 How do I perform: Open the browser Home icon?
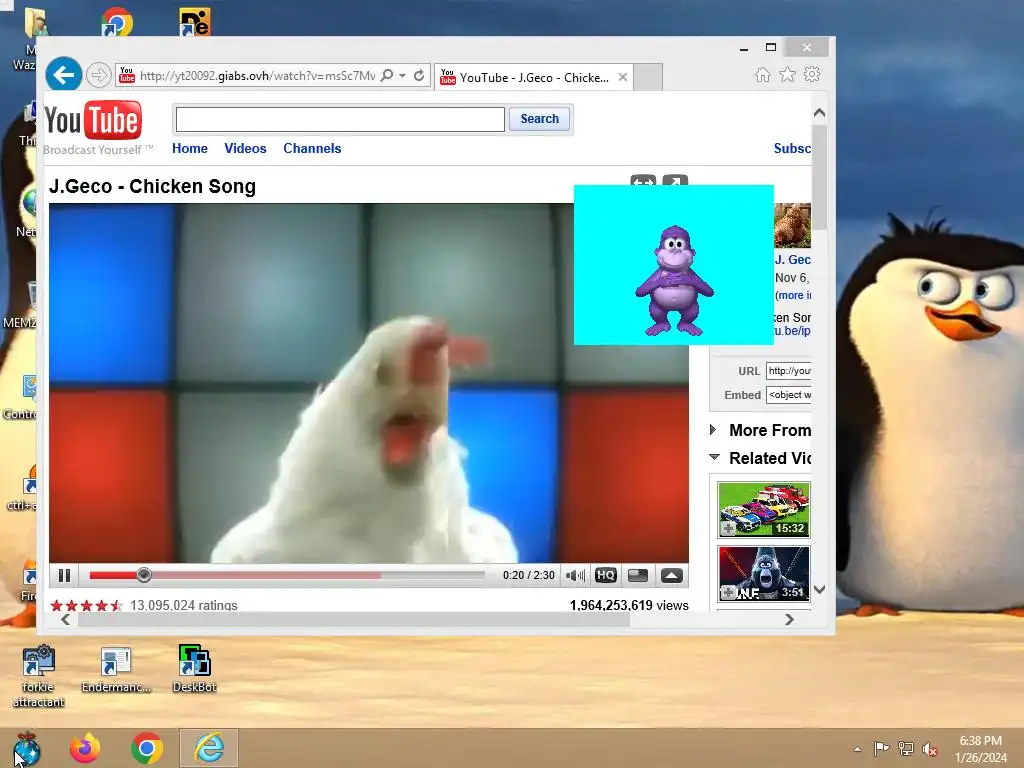[x=762, y=75]
